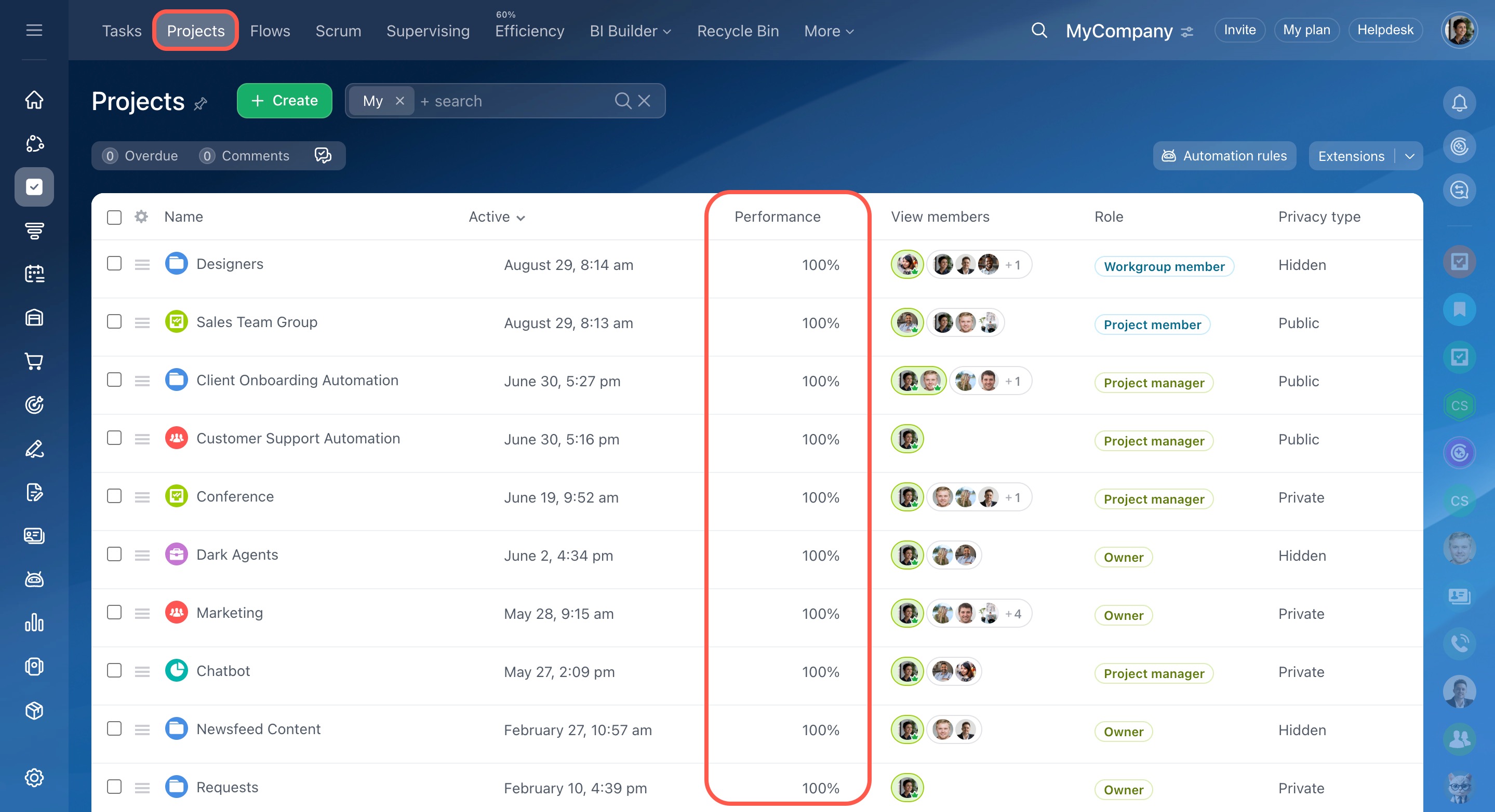Screen dimensions: 1495x812
Task: Switch to the Scrum tab
Action: [338, 31]
